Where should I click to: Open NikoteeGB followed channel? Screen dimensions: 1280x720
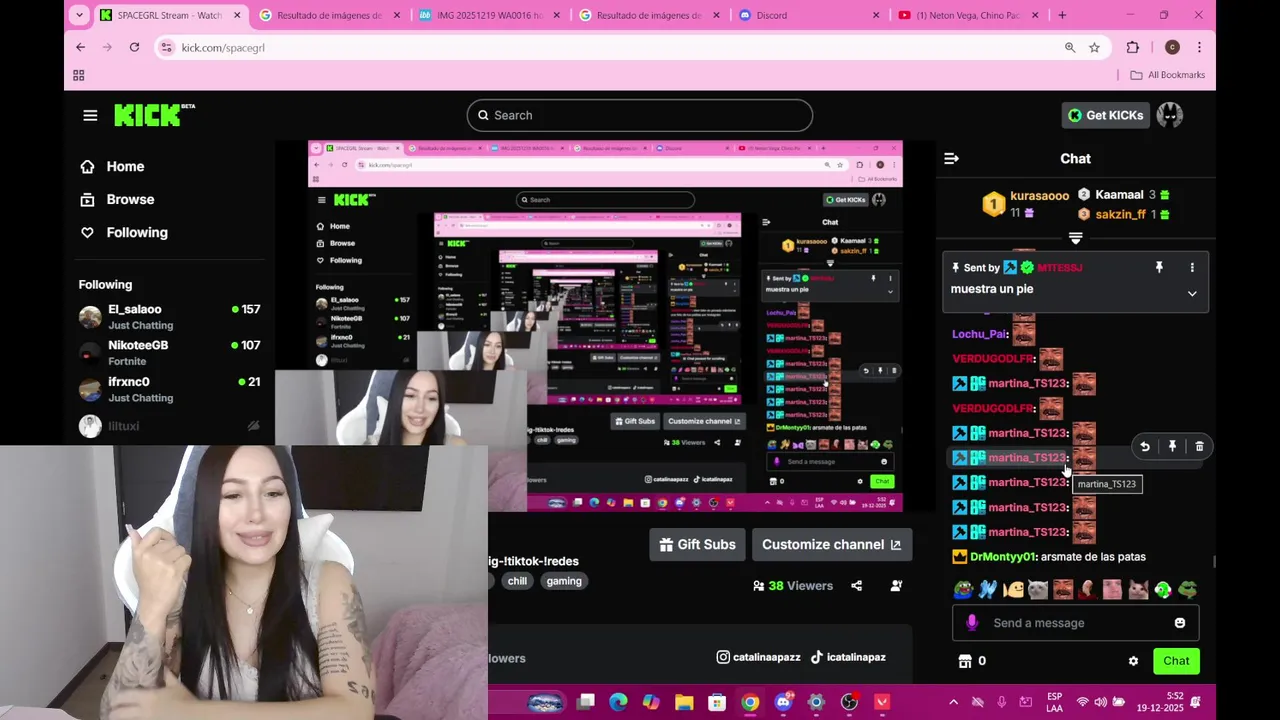[170, 353]
